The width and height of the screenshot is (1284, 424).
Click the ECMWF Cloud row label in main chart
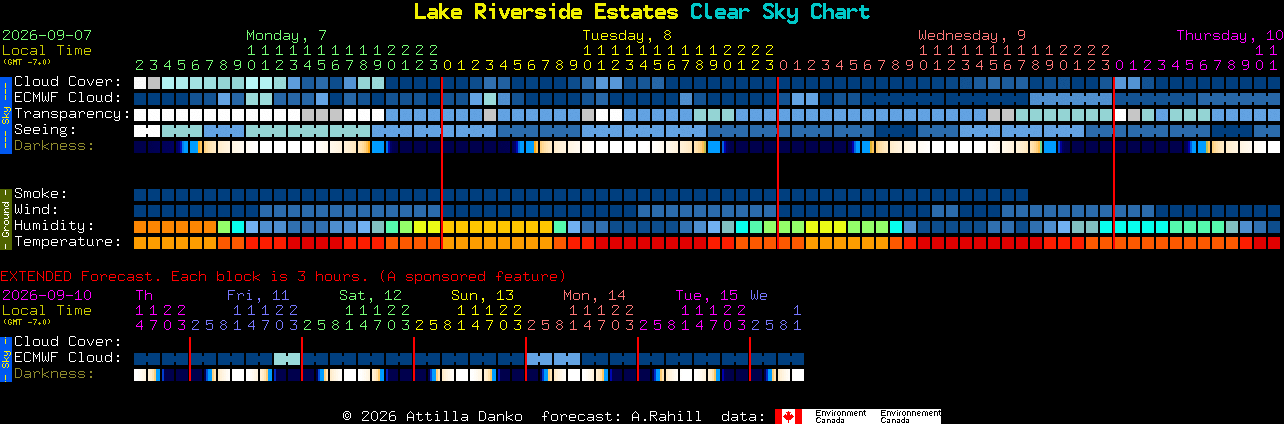(68, 98)
